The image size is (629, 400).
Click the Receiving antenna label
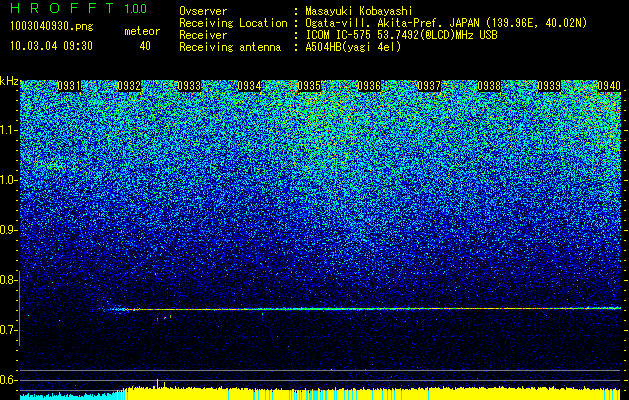[230, 47]
